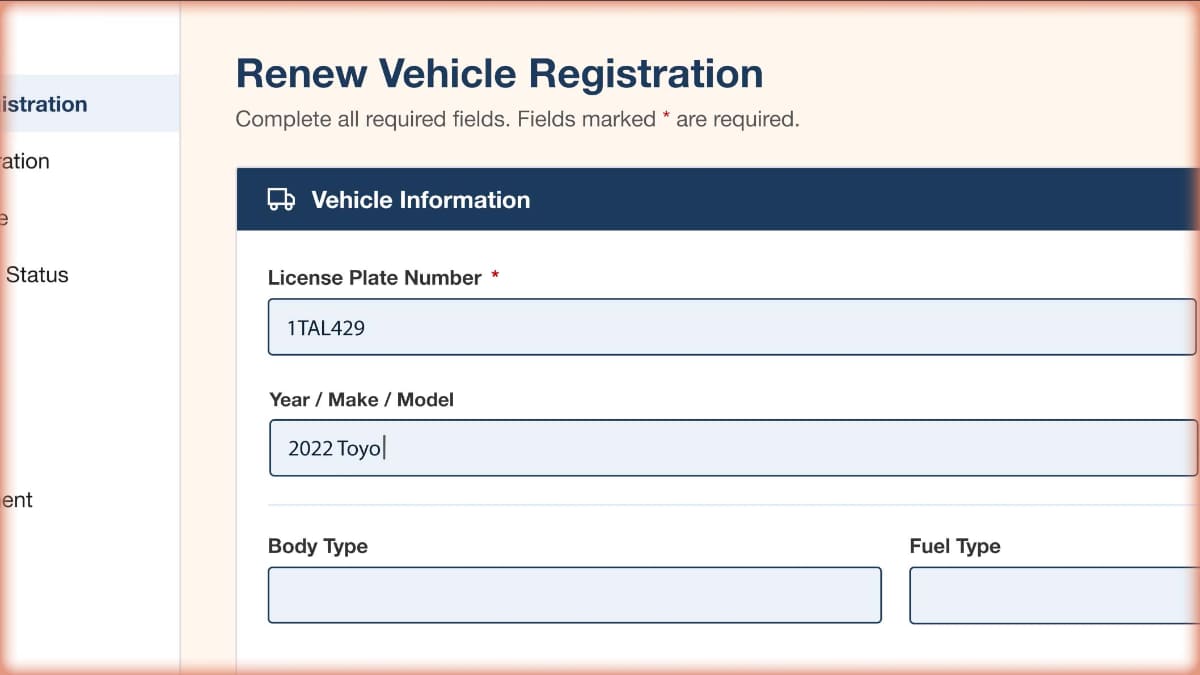
Task: Select the highlighted sidebar item ending in "istration"
Action: point(45,104)
